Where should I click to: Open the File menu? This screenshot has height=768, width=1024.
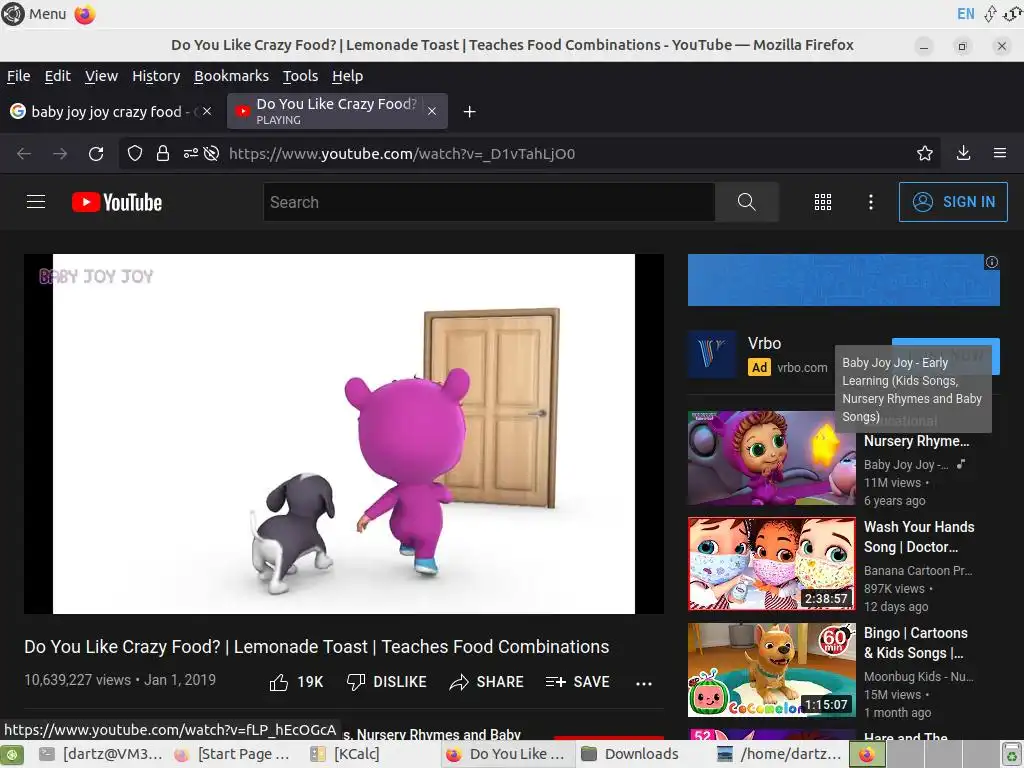coord(18,76)
